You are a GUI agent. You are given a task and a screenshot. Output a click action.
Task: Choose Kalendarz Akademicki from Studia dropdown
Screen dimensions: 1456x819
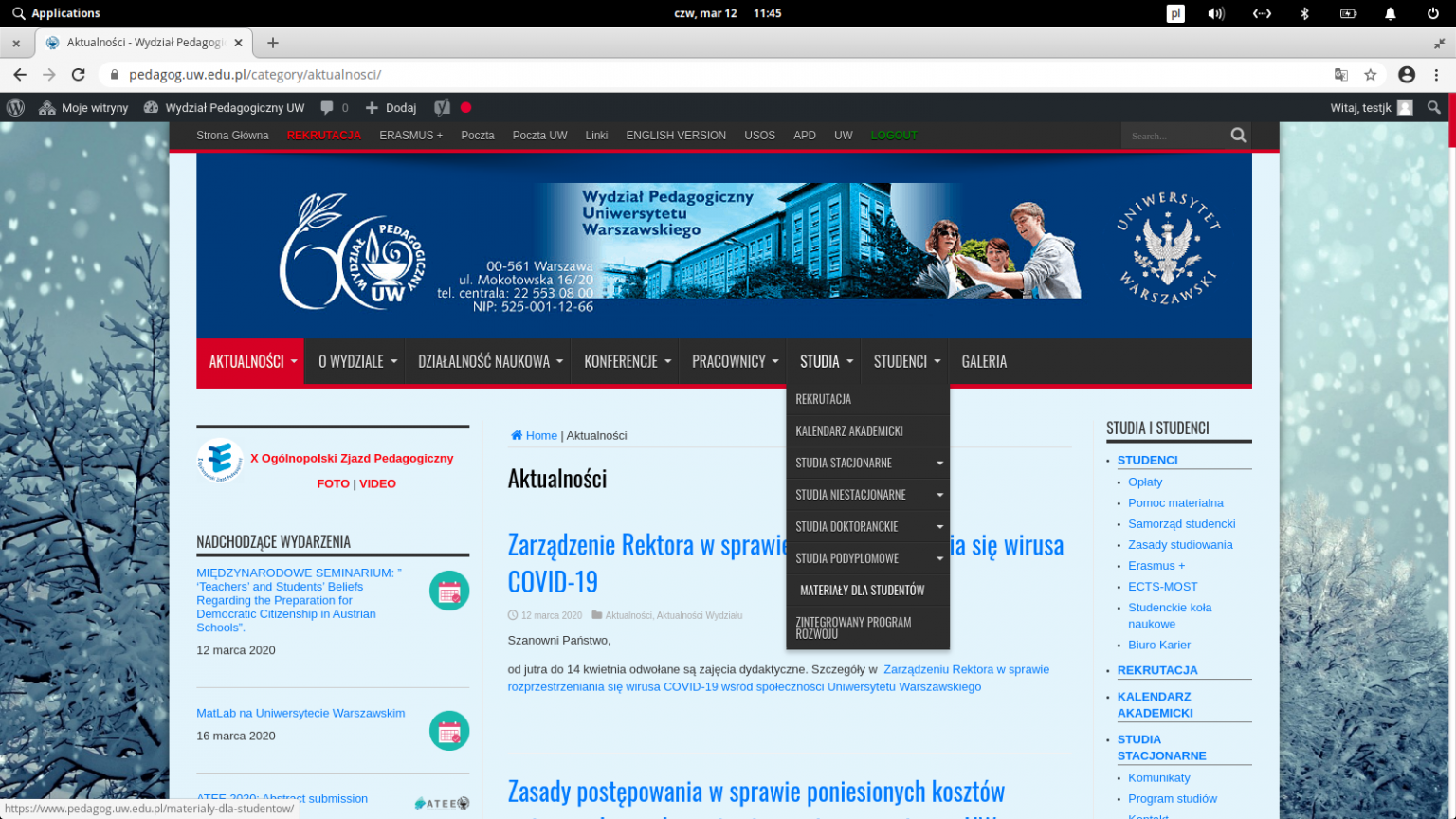click(x=867, y=431)
